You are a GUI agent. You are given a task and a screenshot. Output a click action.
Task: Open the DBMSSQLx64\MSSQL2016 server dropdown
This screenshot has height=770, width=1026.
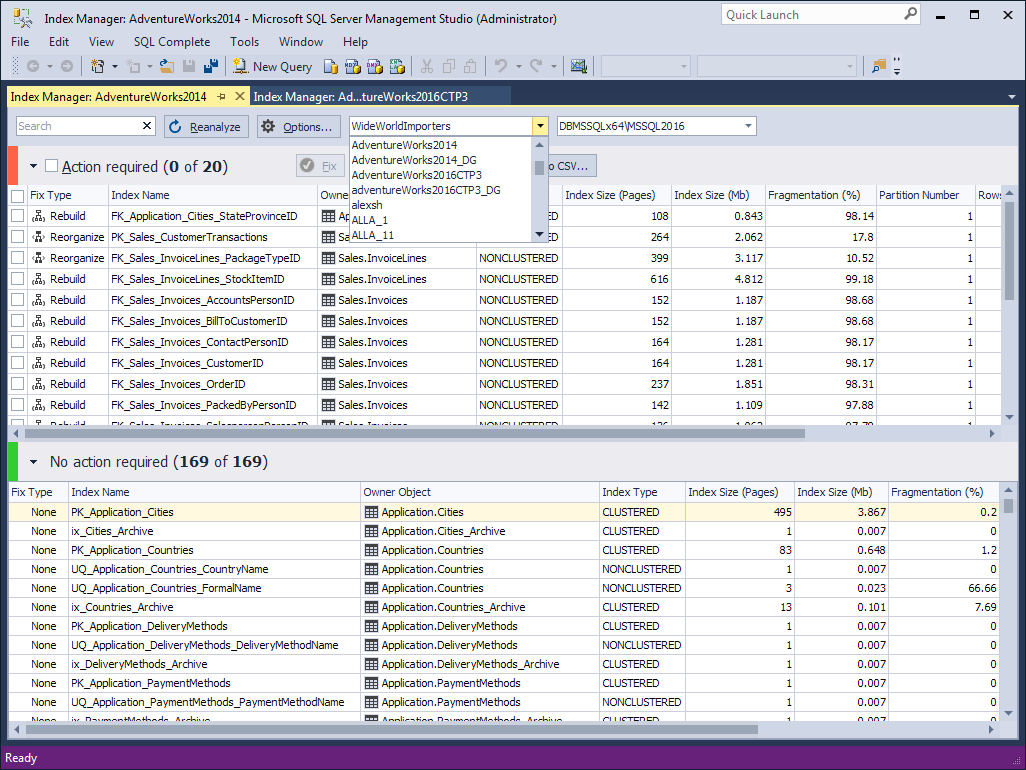point(748,126)
